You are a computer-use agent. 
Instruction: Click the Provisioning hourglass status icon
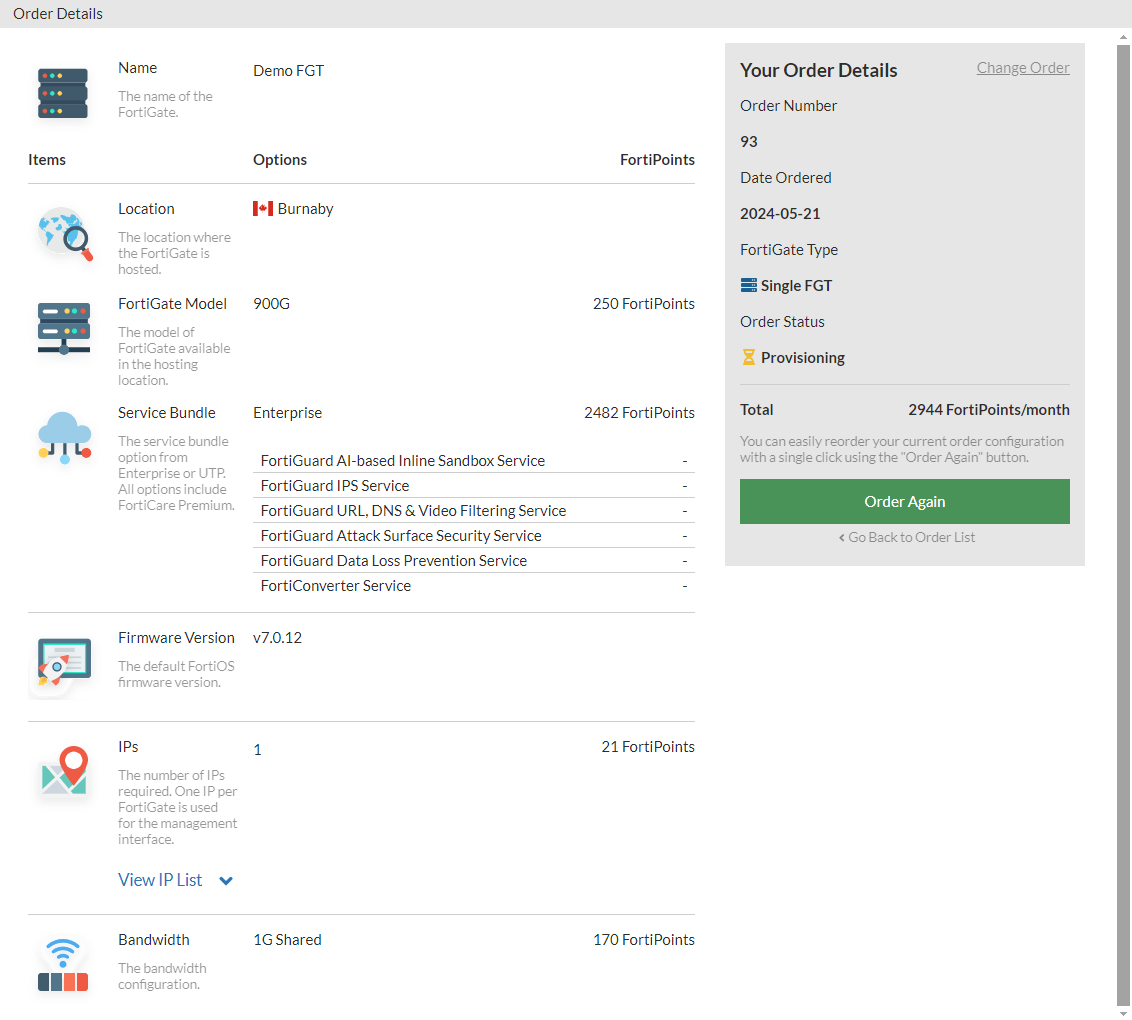[x=748, y=357]
